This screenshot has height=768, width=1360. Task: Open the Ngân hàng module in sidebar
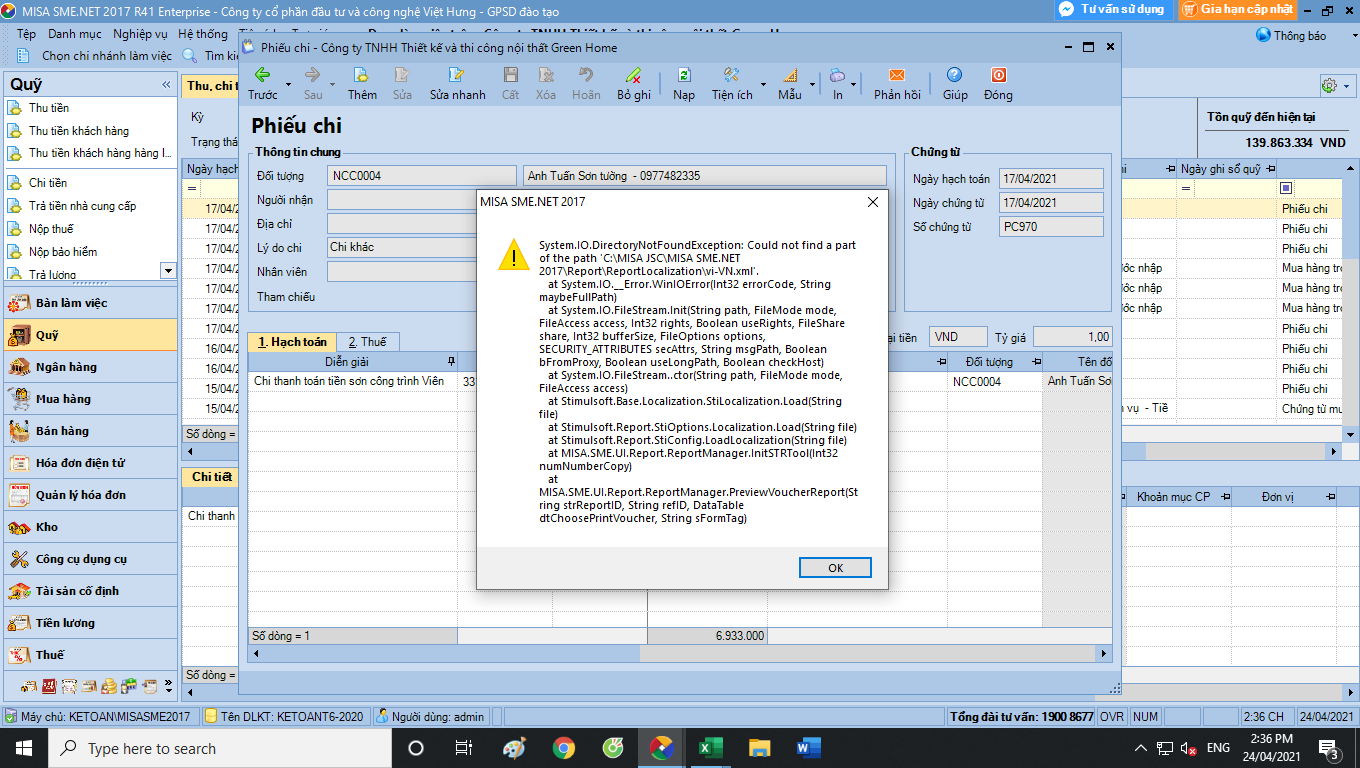(x=91, y=367)
